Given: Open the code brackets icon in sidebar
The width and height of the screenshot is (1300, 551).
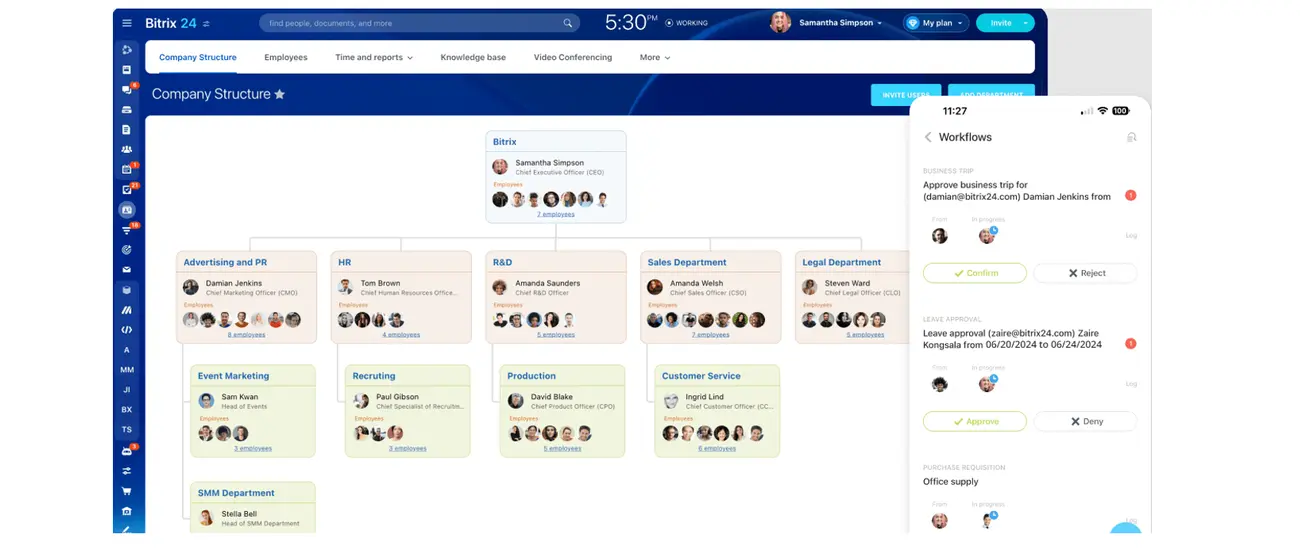Looking at the screenshot, I should click(127, 330).
